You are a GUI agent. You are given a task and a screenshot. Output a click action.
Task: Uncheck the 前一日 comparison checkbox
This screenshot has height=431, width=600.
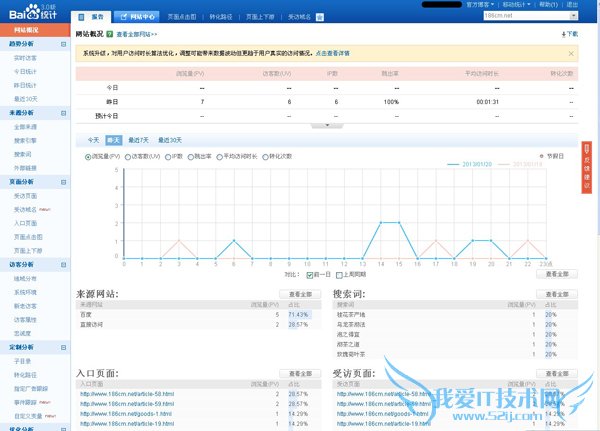pyautogui.click(x=310, y=275)
